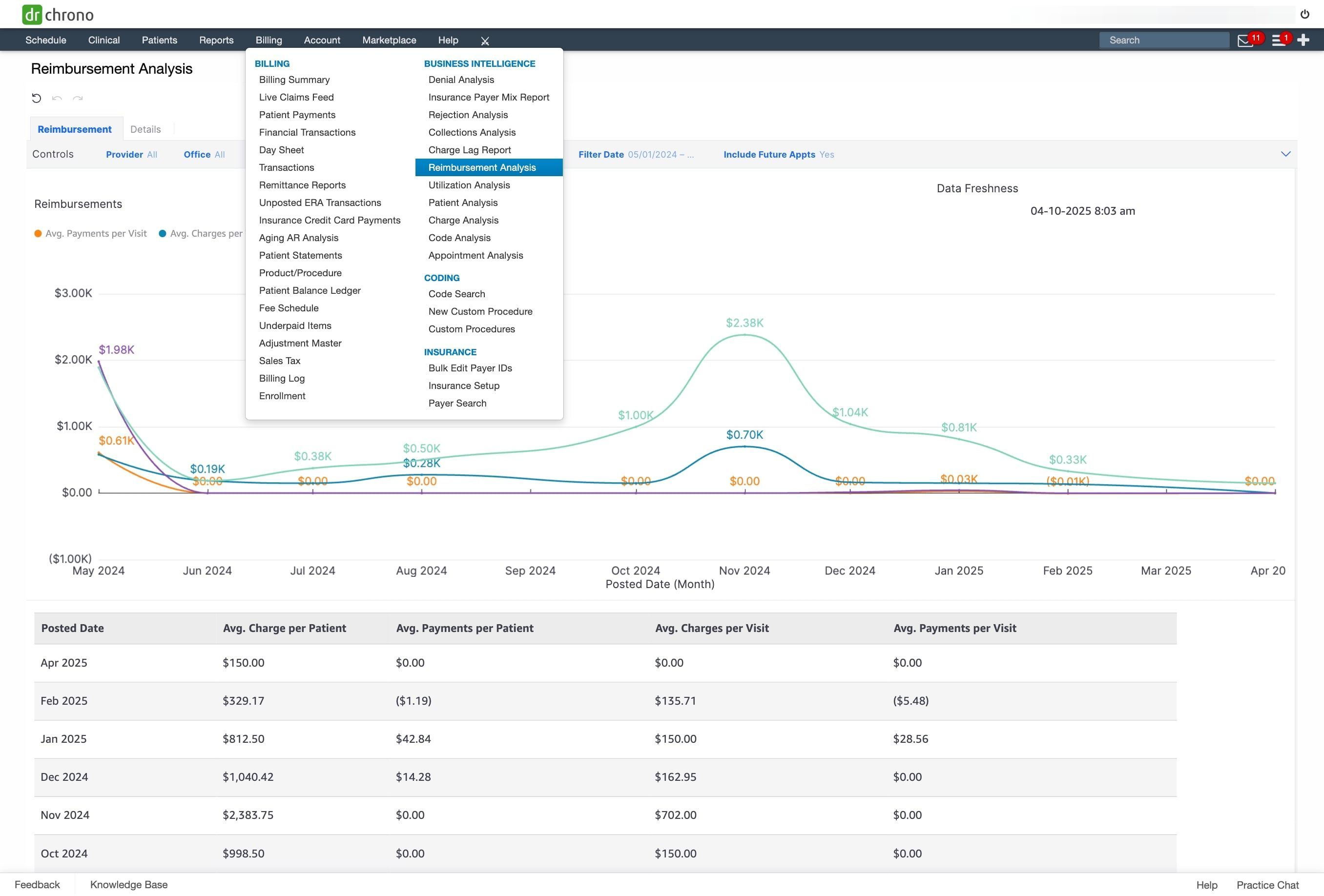This screenshot has width=1324, height=896.
Task: Switch to the Details tab
Action: point(145,129)
